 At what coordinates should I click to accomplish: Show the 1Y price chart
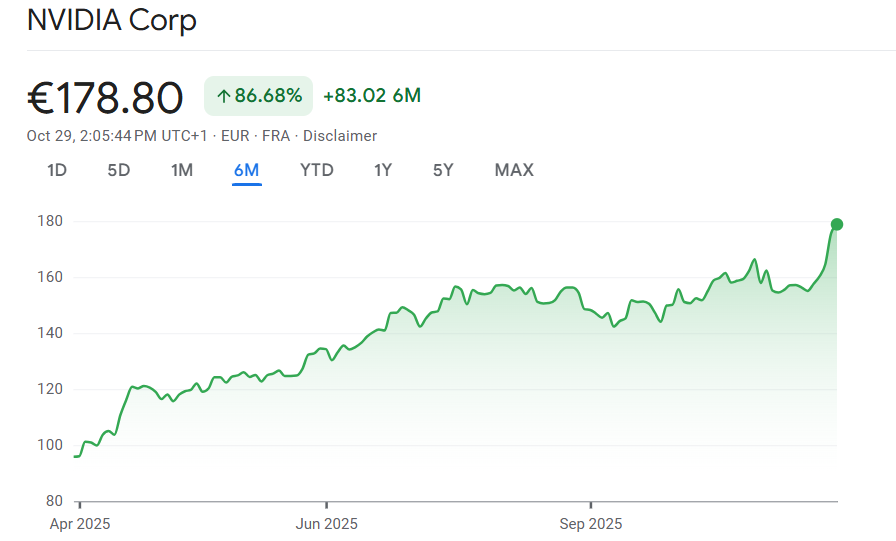pos(383,170)
